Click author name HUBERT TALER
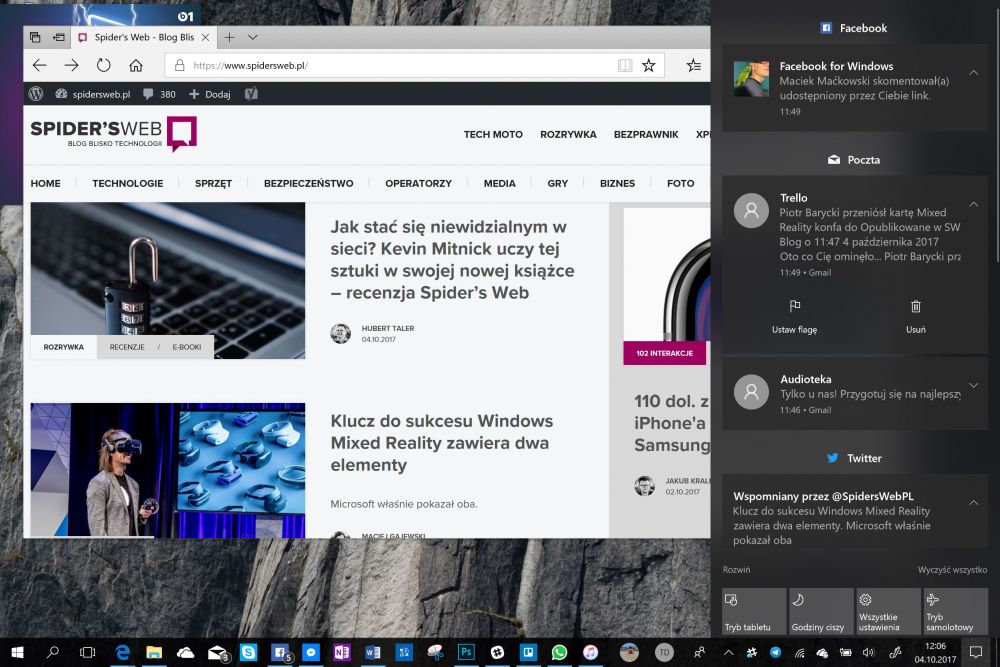The image size is (1000, 667). coord(388,328)
